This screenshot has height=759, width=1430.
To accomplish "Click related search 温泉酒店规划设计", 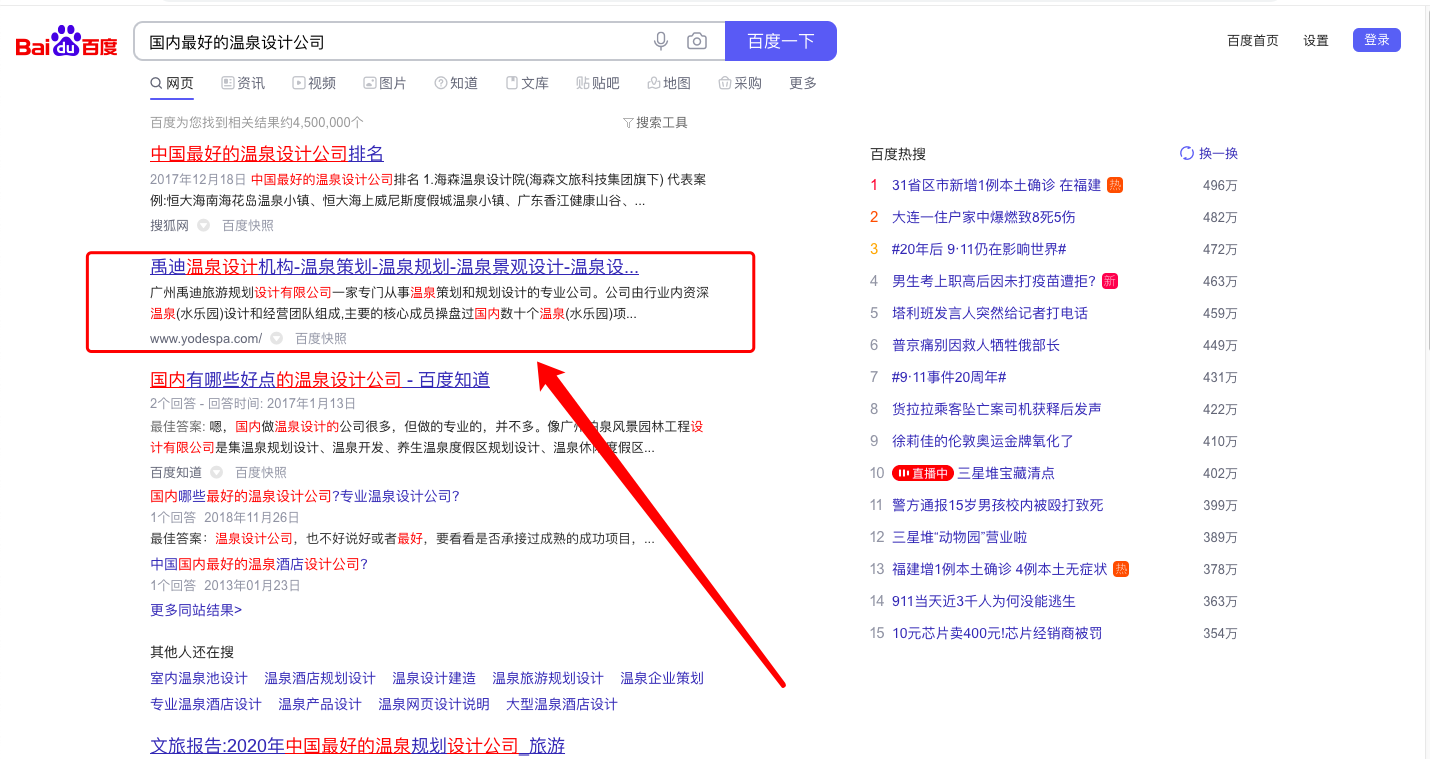I will click(320, 678).
